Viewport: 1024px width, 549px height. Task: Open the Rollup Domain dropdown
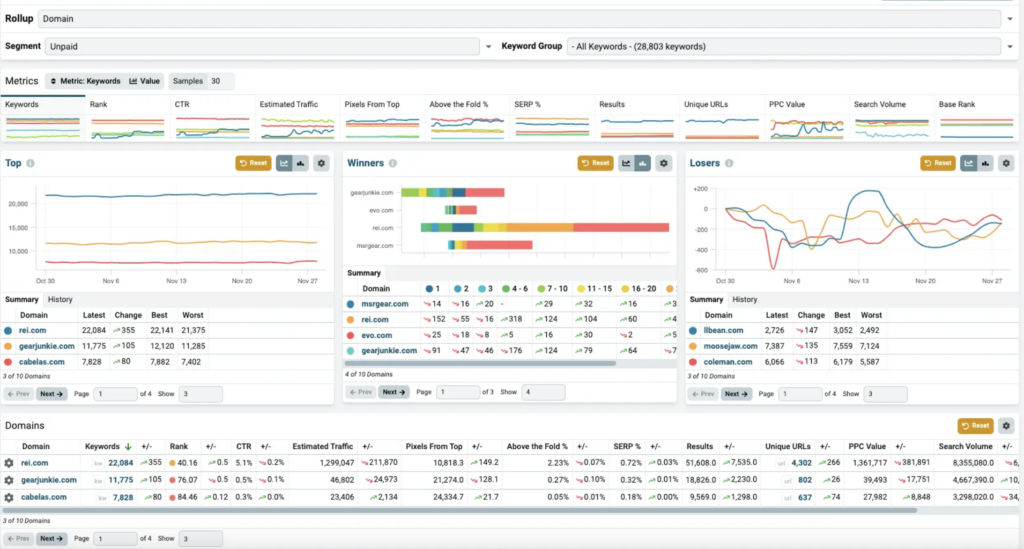tap(519, 19)
